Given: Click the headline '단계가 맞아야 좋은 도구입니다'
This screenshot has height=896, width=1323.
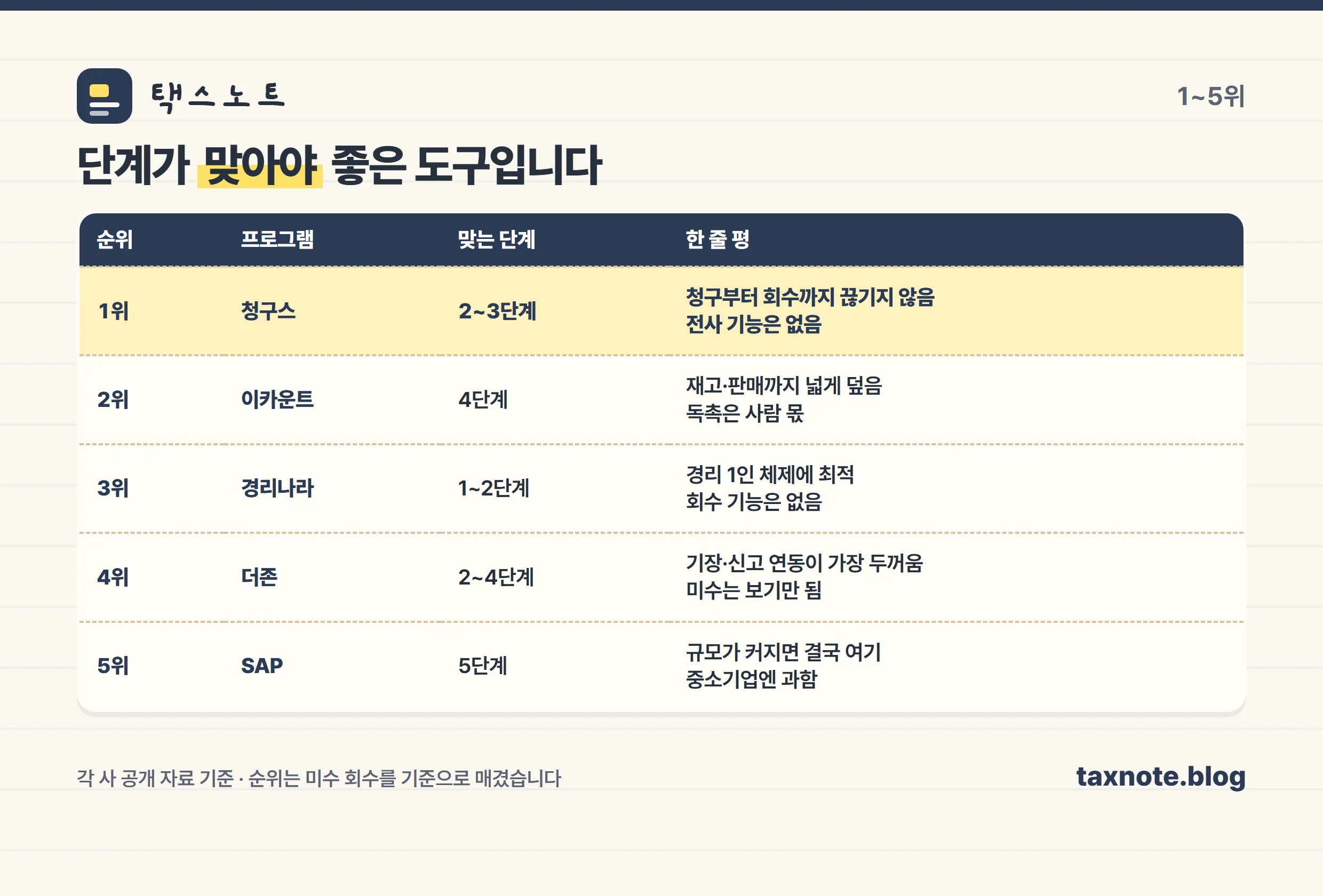Looking at the screenshot, I should 339,165.
